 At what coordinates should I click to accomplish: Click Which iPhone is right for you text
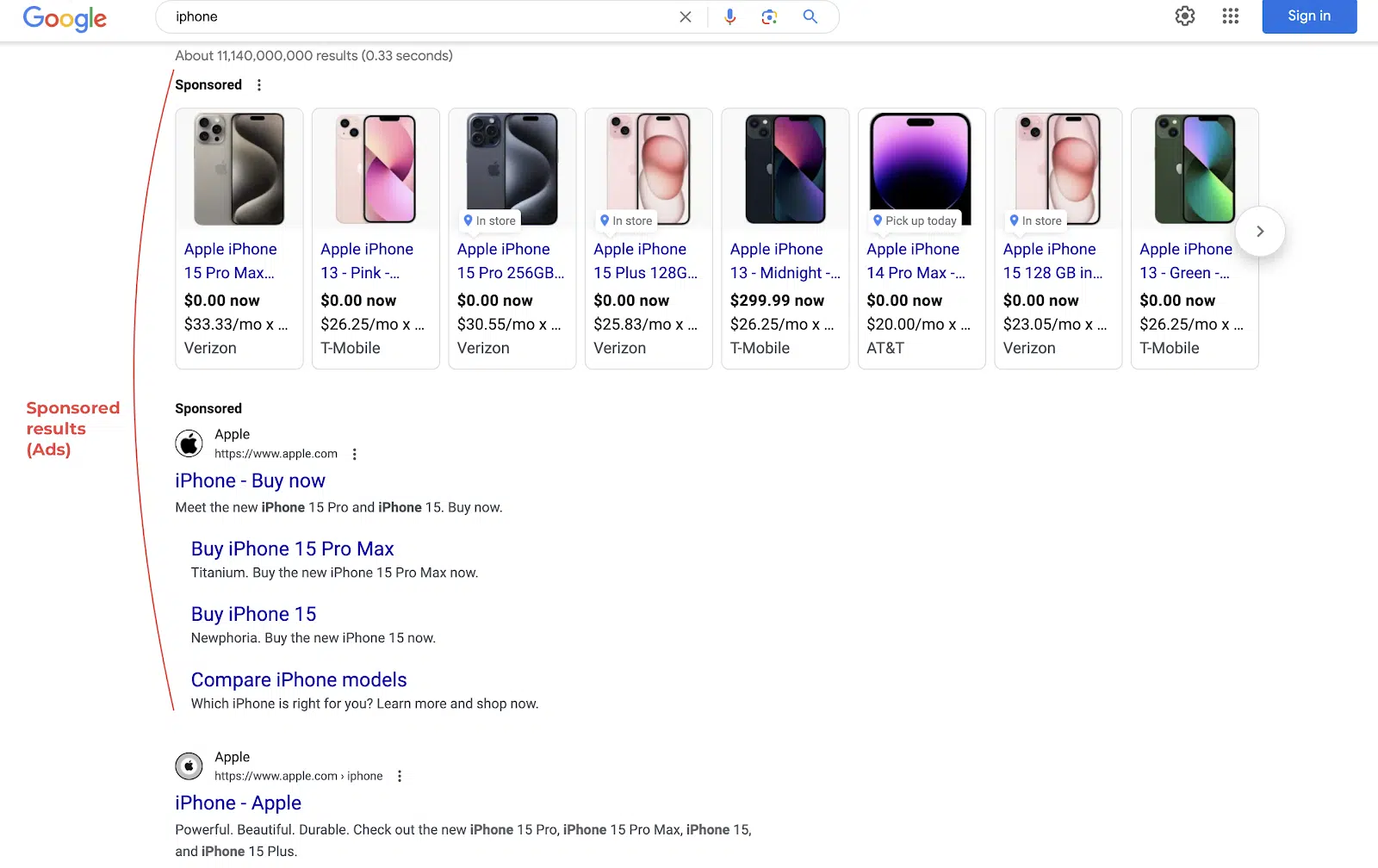(x=364, y=704)
